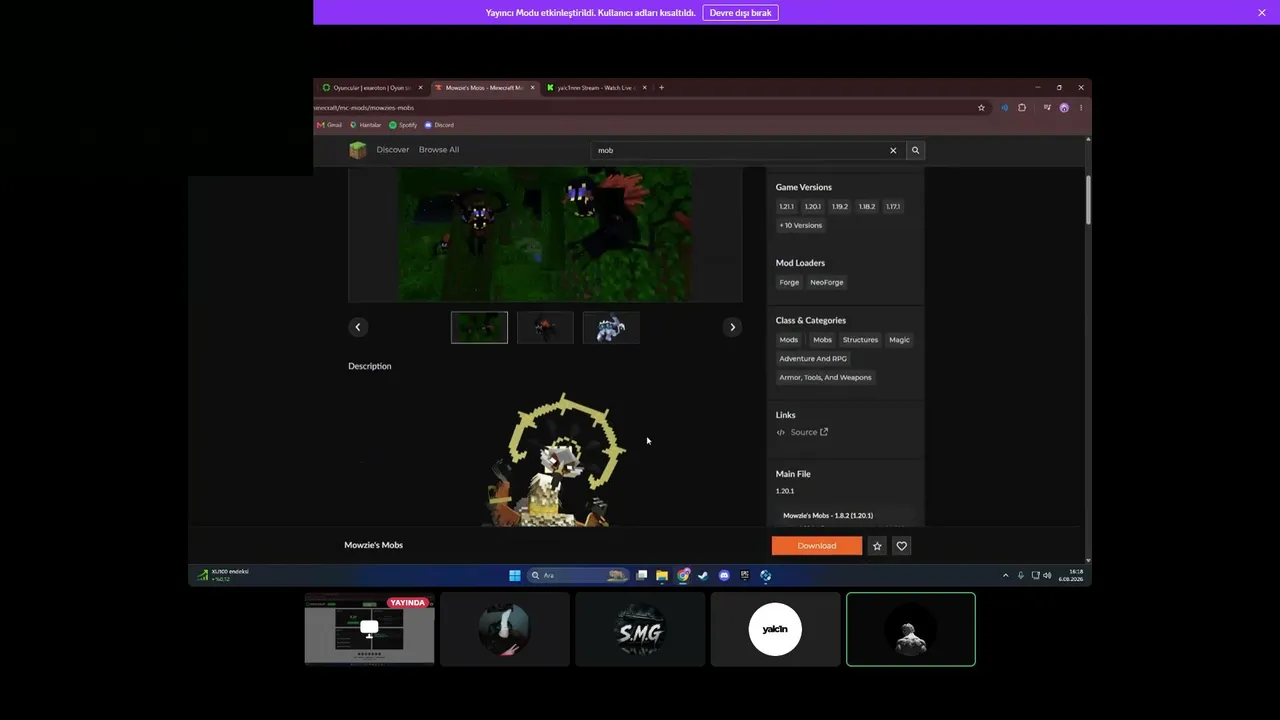This screenshot has height=720, width=1280.
Task: Open the Discord bookmark
Action: (439, 125)
